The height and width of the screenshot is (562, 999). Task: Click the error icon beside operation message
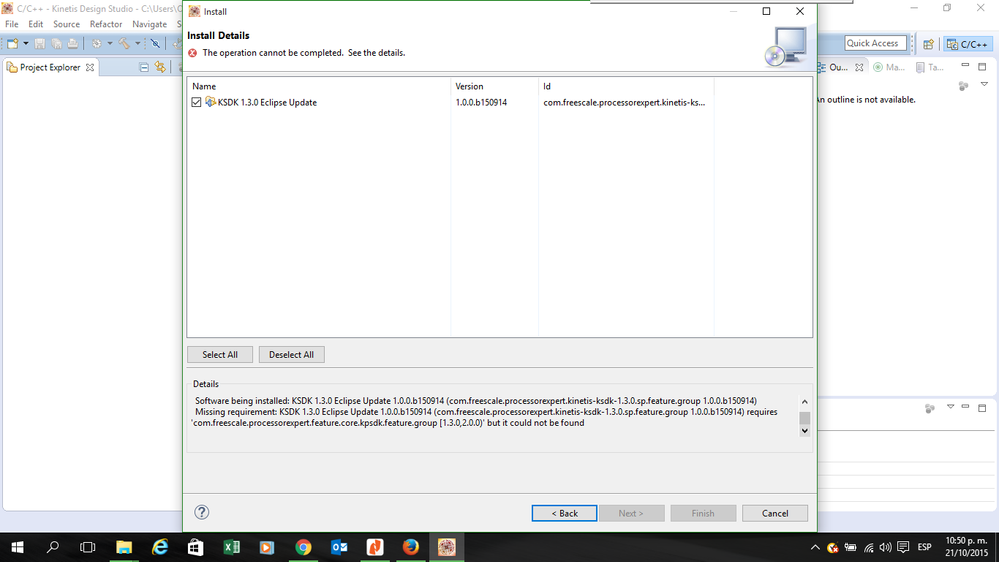tap(192, 53)
